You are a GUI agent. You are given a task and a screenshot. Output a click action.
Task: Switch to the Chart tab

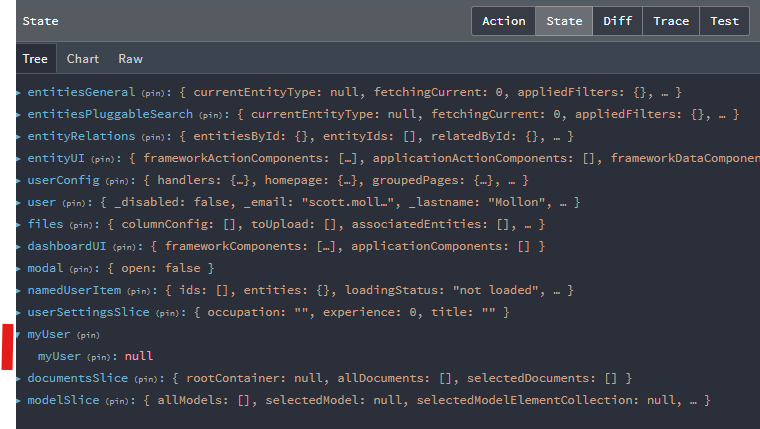point(82,59)
